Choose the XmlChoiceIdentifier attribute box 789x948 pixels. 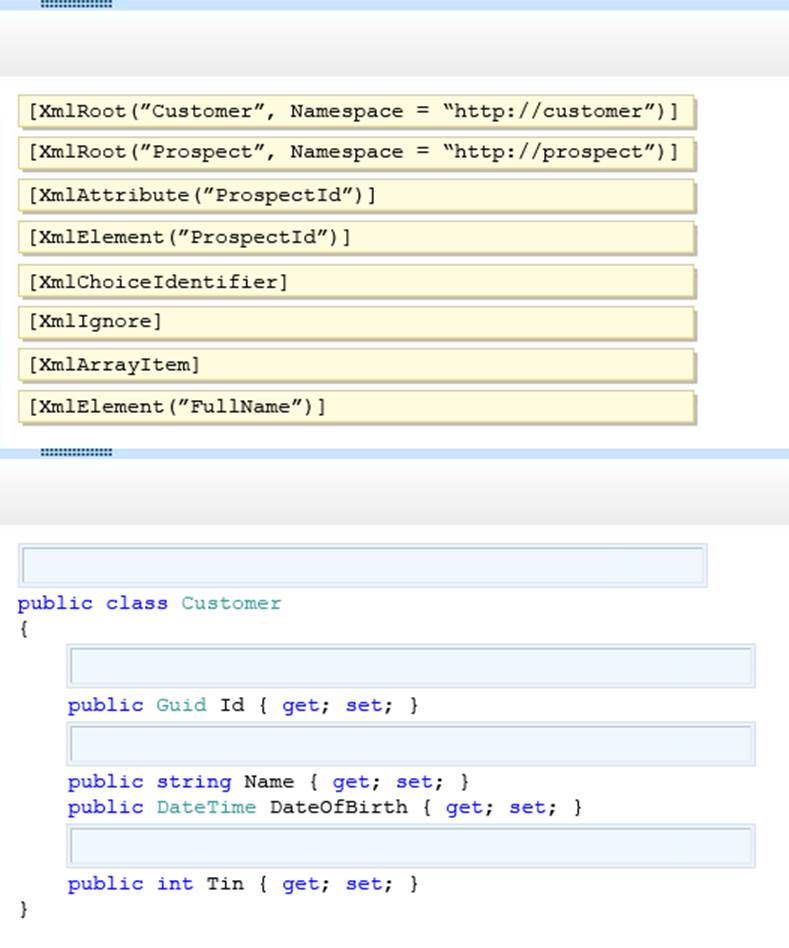355,282
